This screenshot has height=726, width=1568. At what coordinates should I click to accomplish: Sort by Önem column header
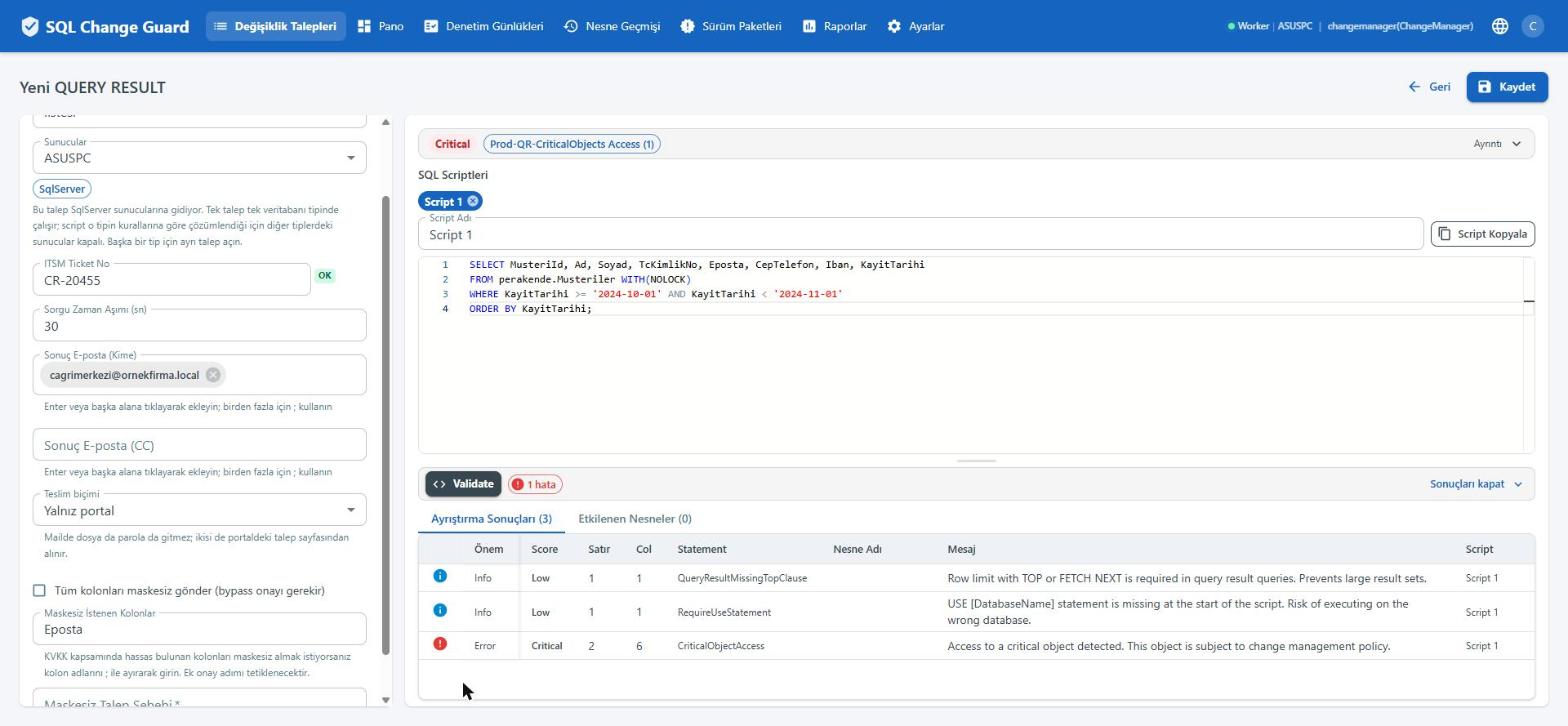tap(488, 549)
